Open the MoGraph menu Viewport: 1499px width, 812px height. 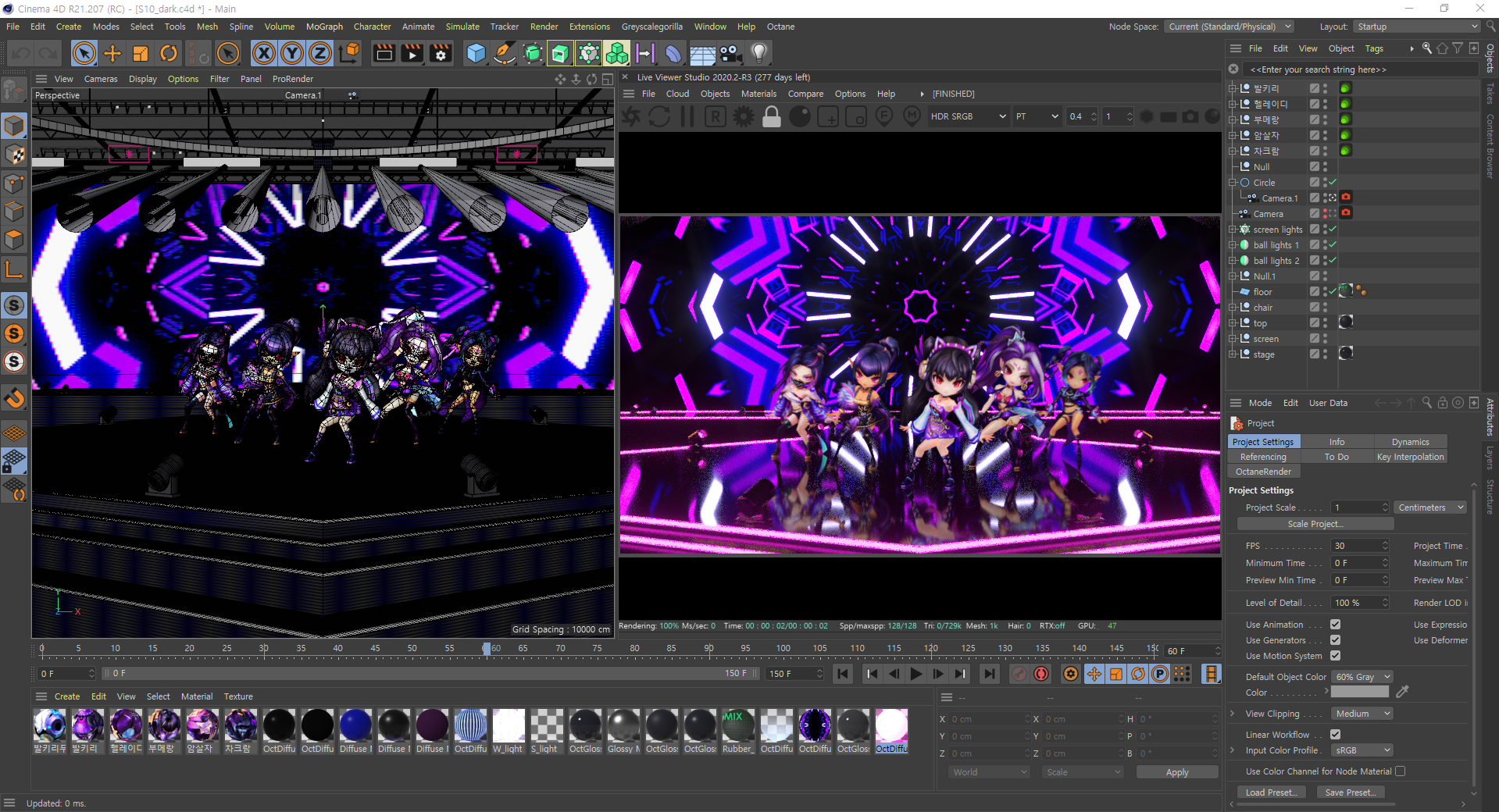coord(324,27)
